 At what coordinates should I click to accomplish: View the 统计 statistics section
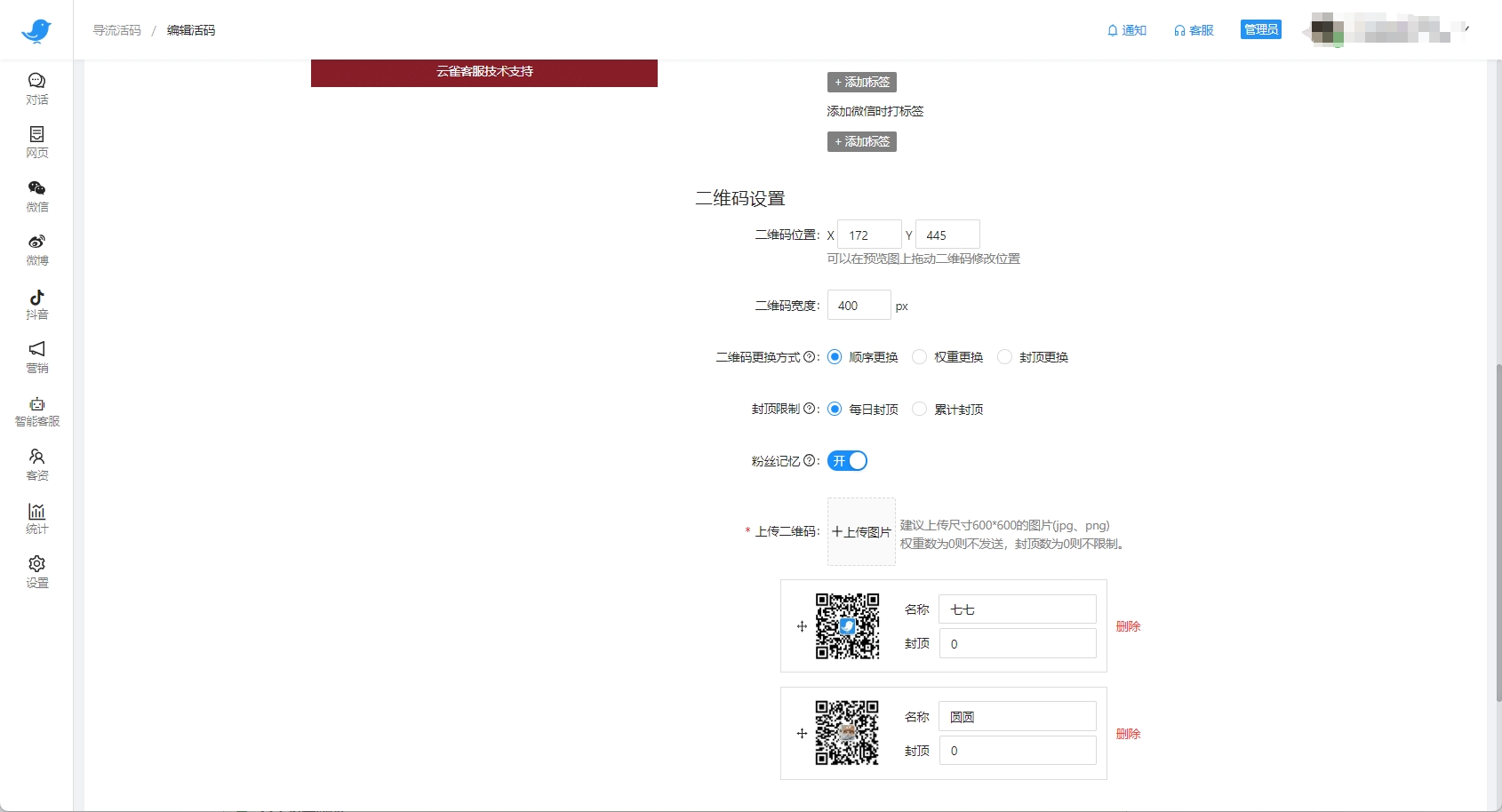[x=36, y=517]
